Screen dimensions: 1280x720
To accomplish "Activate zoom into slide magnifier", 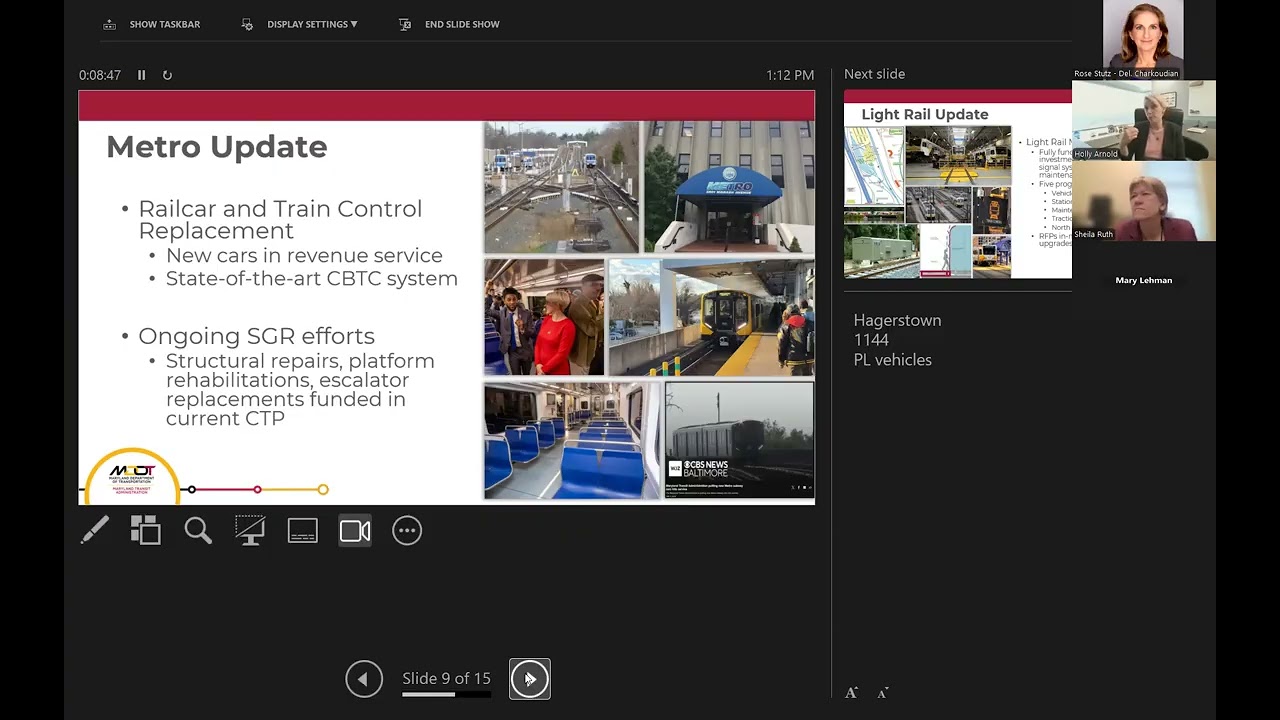I will [x=198, y=530].
